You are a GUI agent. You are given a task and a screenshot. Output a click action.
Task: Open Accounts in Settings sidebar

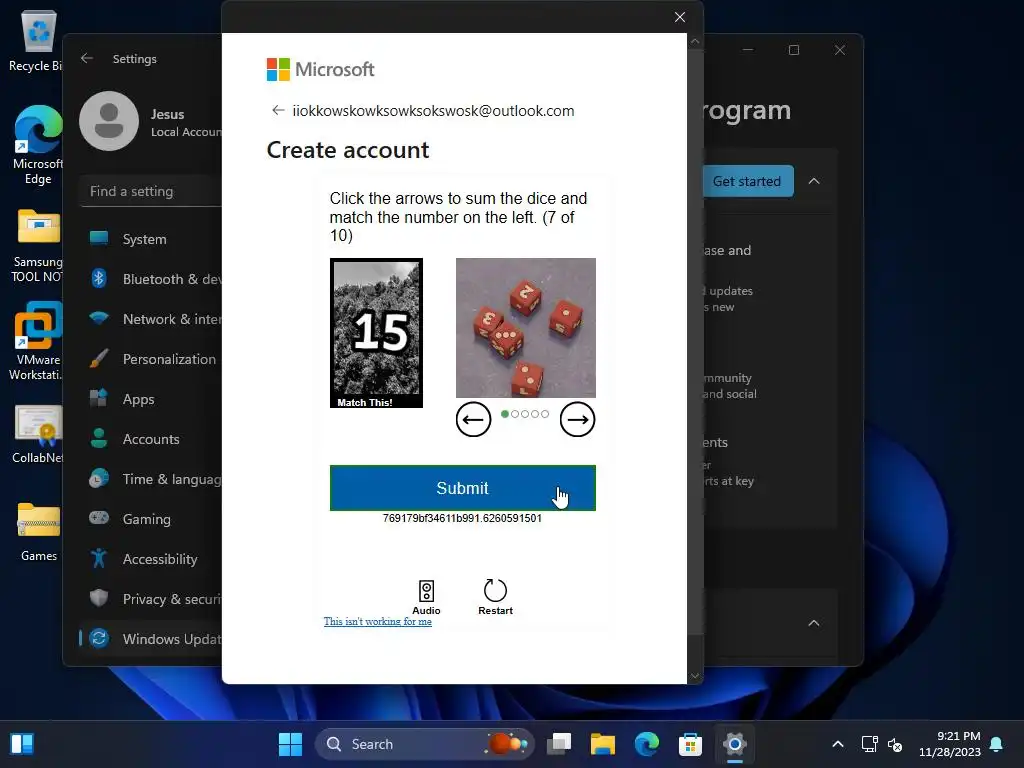tap(152, 439)
